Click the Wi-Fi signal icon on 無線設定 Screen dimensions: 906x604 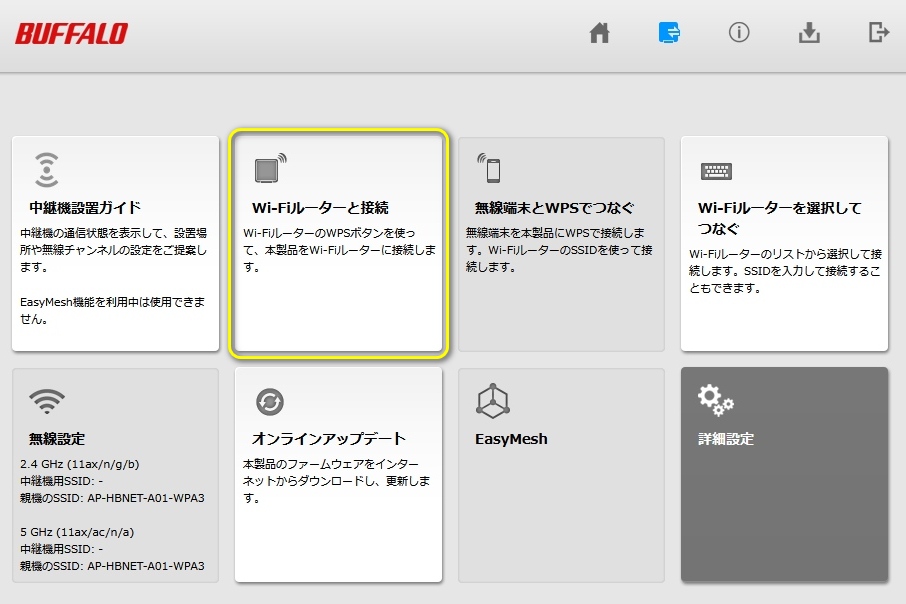pyautogui.click(x=47, y=401)
